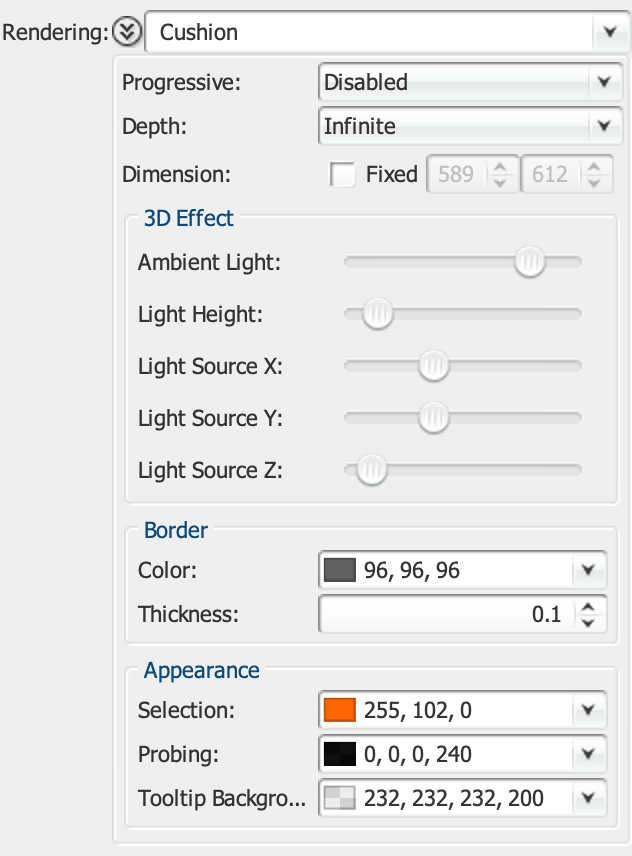Click the dimension width field showing 589

point(456,175)
